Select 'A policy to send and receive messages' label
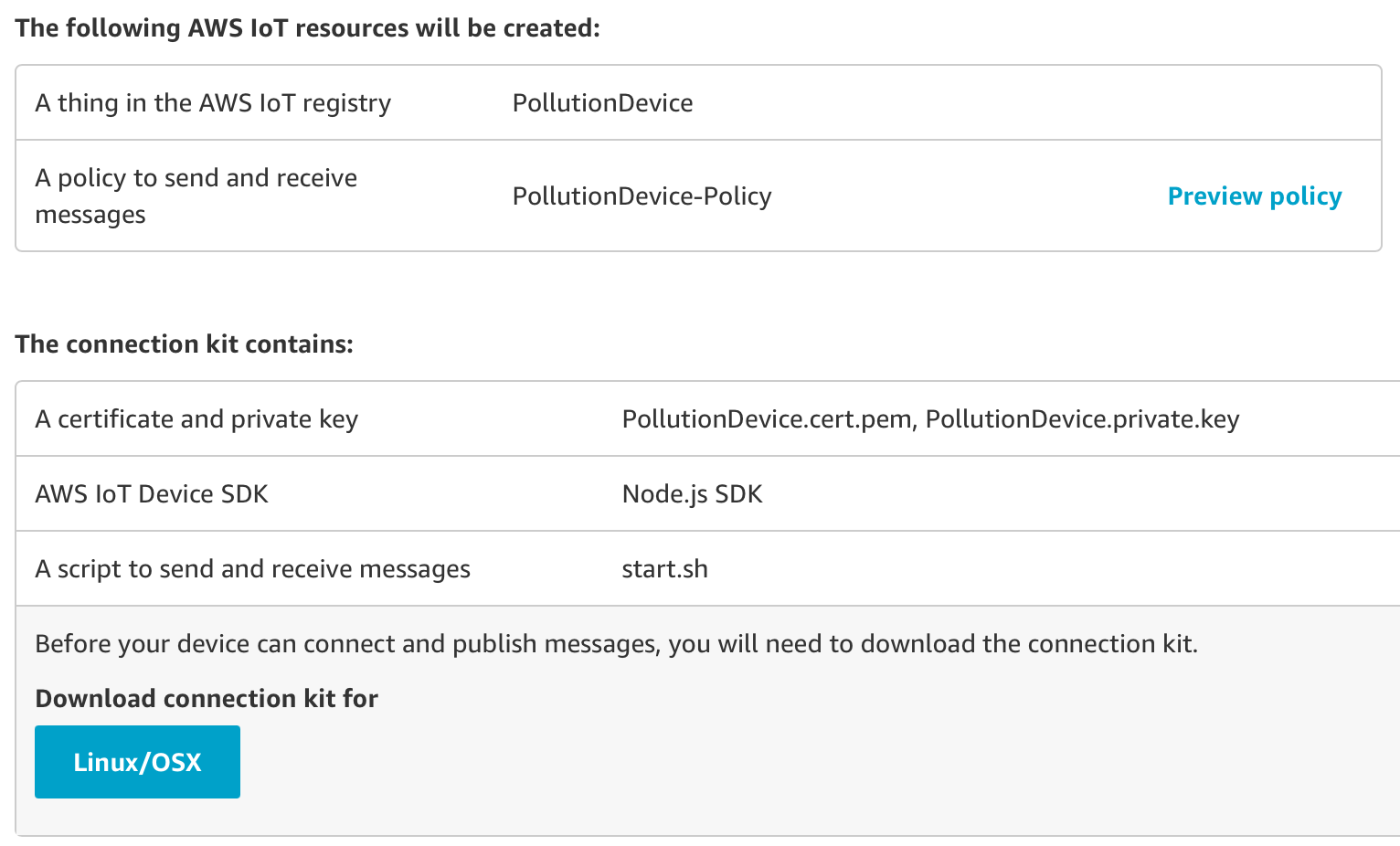1400x846 pixels. coord(196,196)
